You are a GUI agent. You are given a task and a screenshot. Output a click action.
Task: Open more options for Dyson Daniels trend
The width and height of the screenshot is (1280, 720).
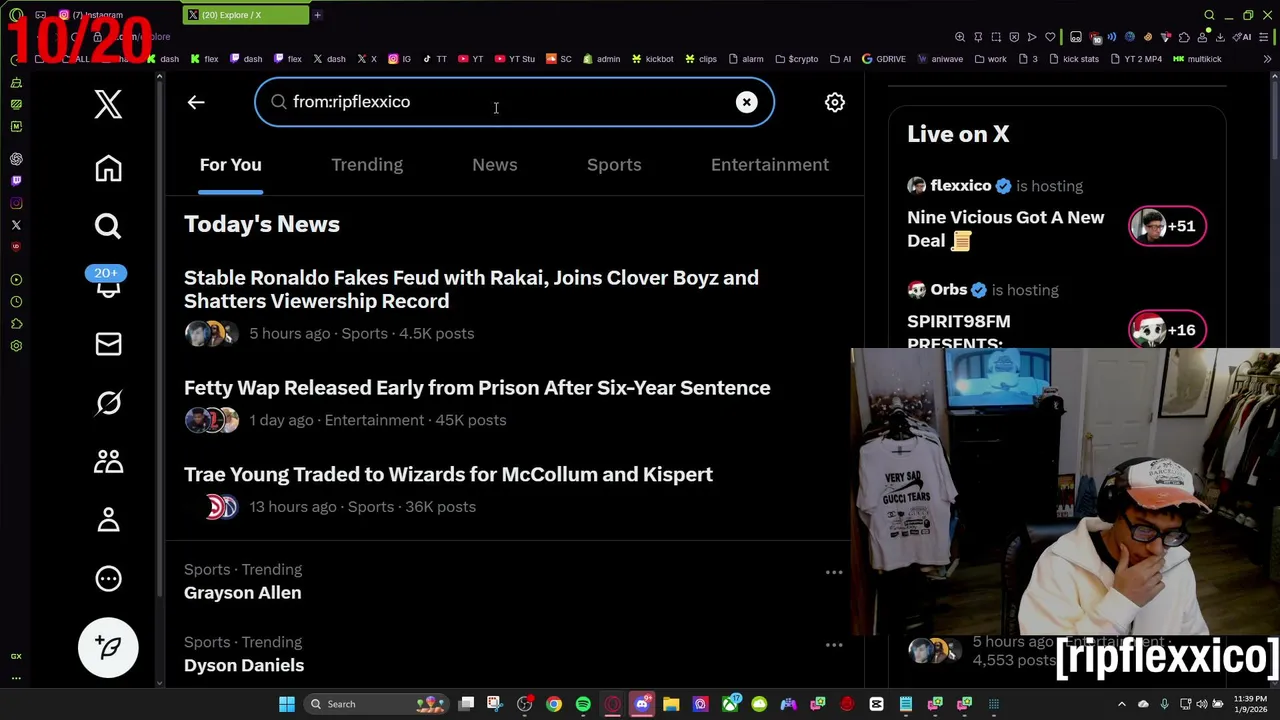pyautogui.click(x=834, y=645)
